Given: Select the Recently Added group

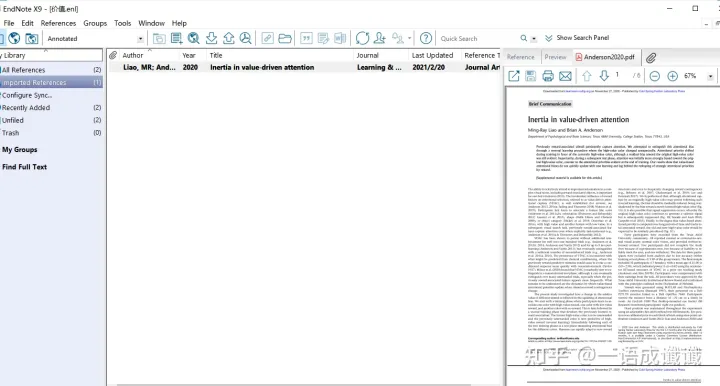Looking at the screenshot, I should (51, 107).
